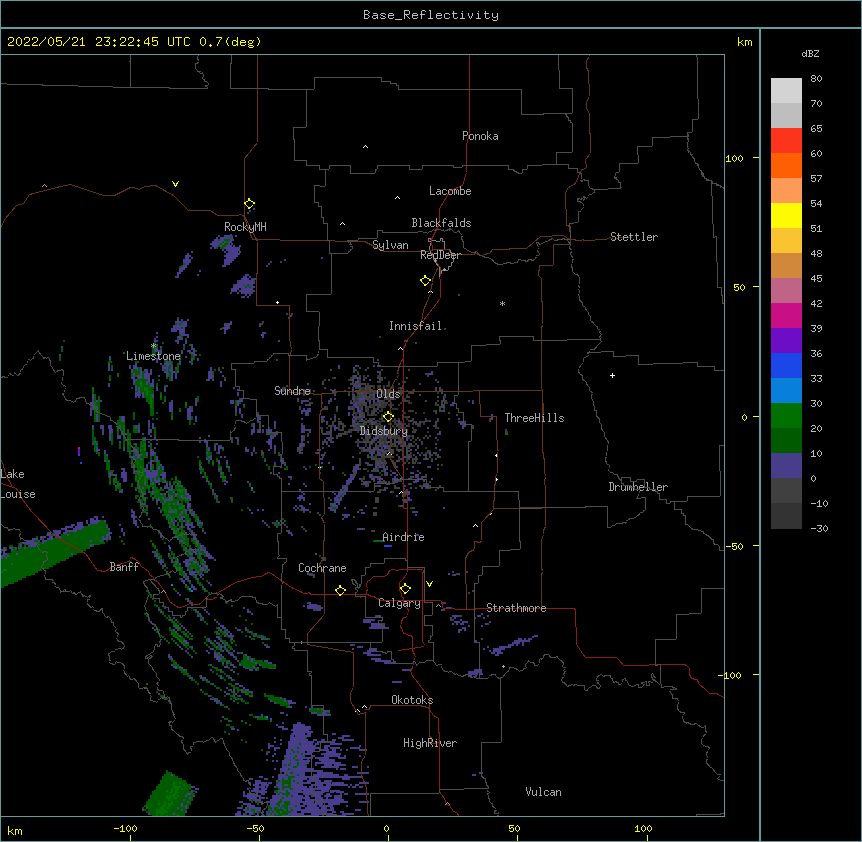862x842 pixels.
Task: Select the asterisk marker above Limestone
Action: pos(154,346)
